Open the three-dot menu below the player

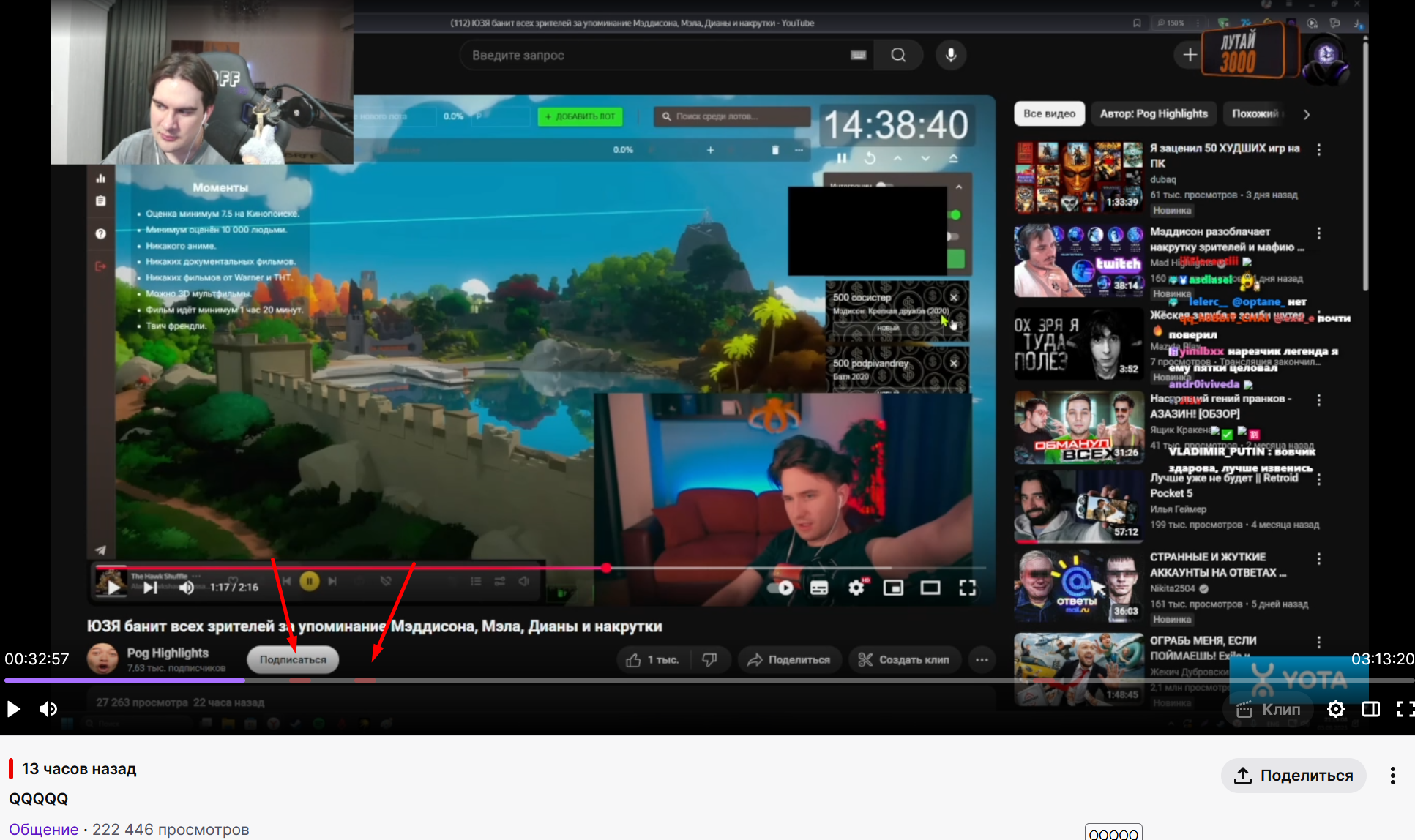tap(1392, 776)
